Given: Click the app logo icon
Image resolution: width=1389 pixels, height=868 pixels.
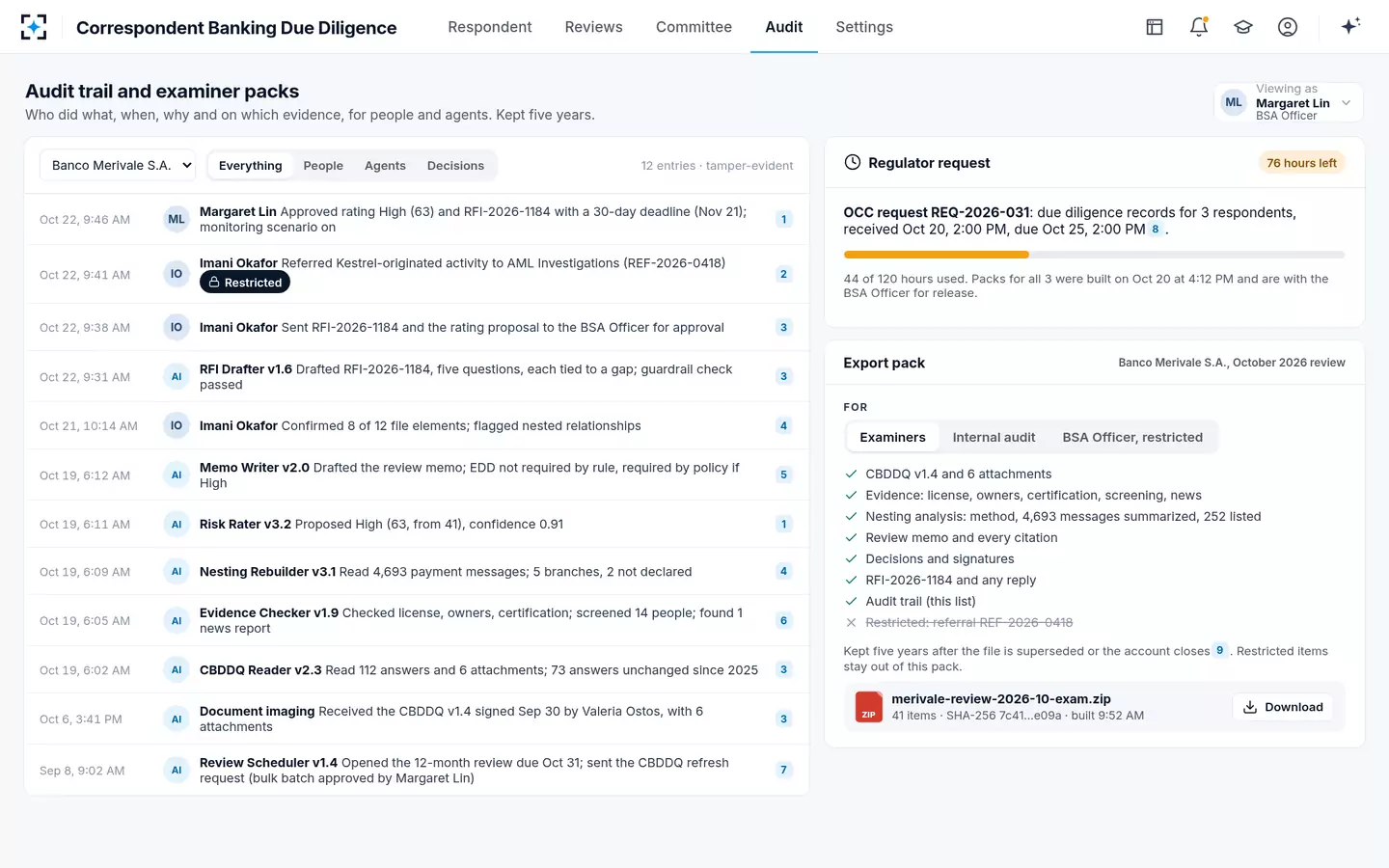Looking at the screenshot, I should click(34, 27).
